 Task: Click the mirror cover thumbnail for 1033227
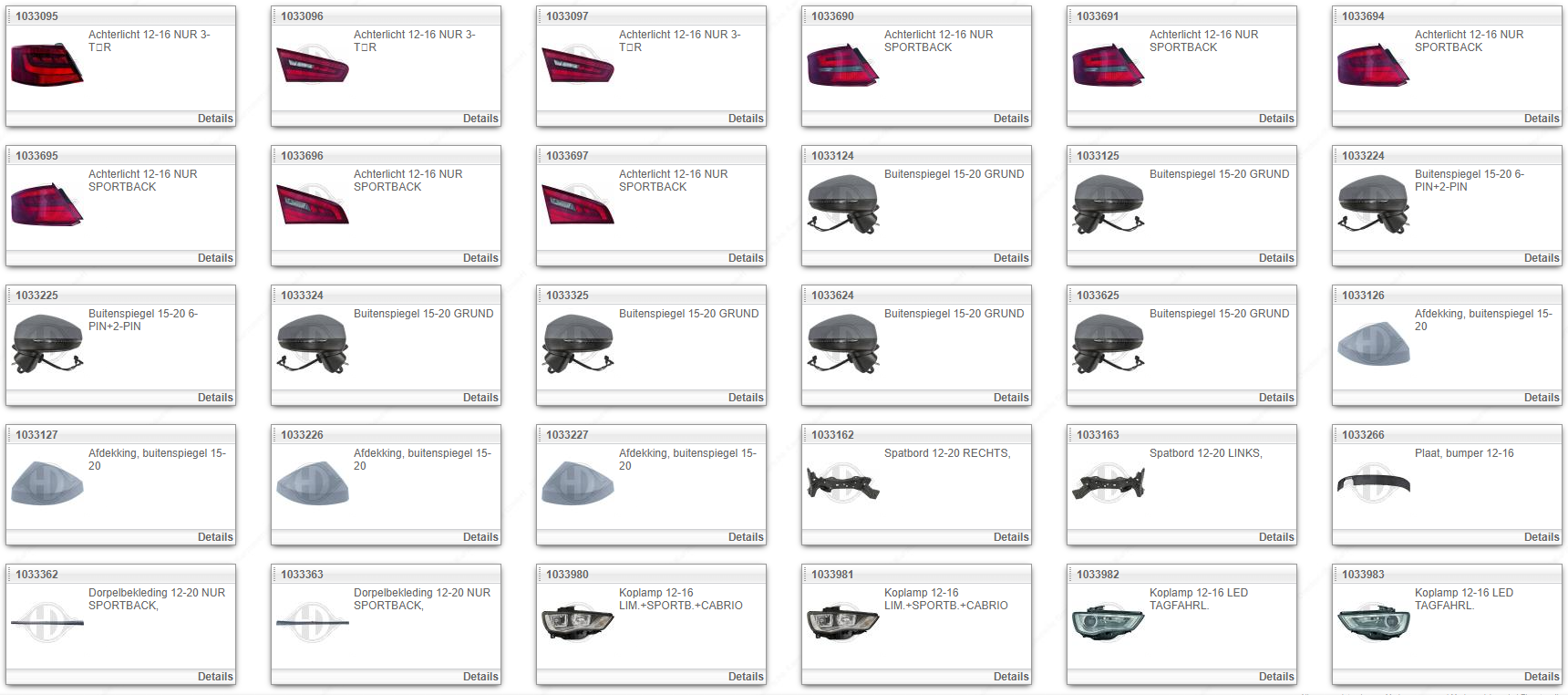coord(577,483)
